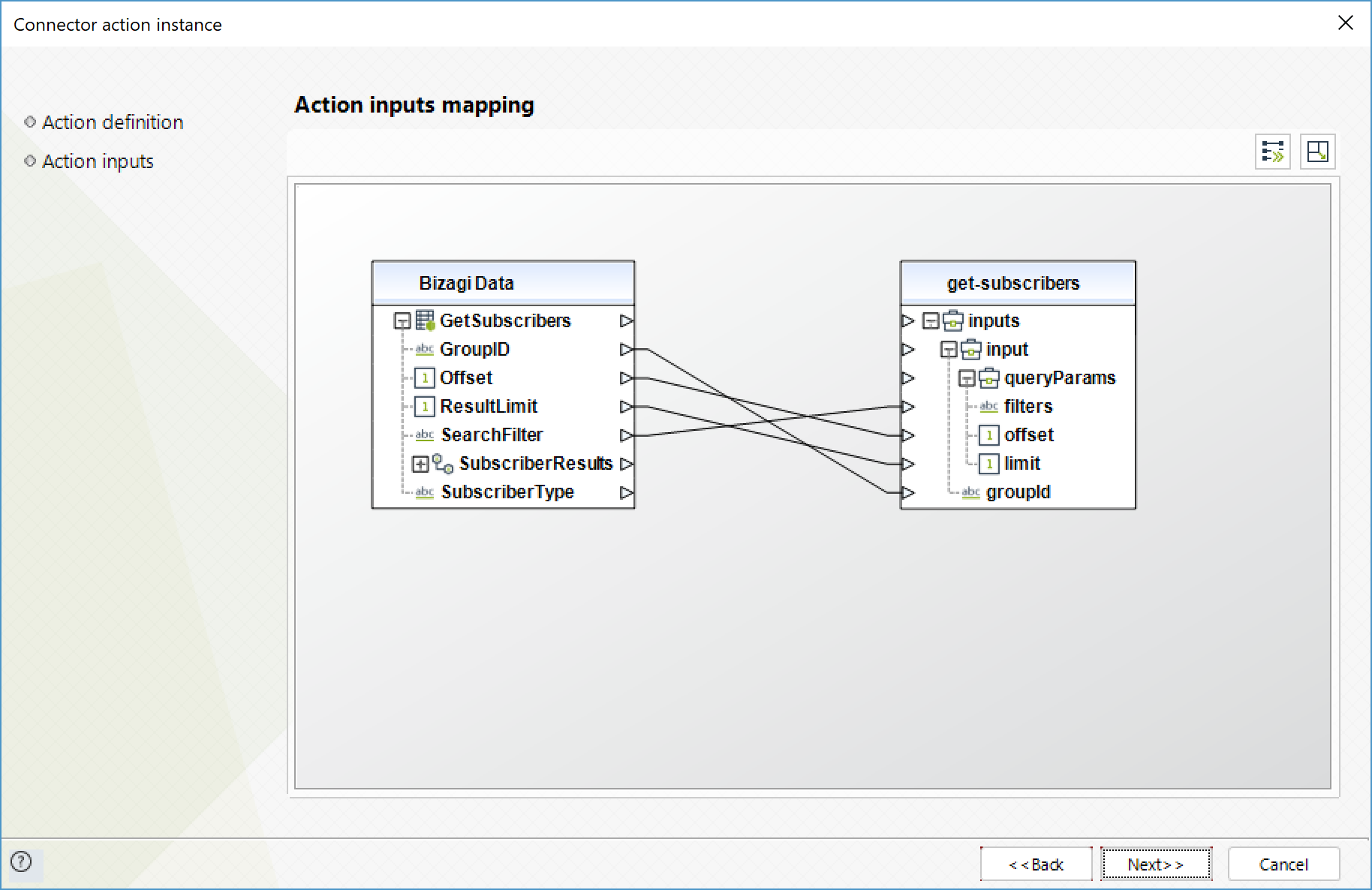Click the number icon beside ResultLimit
Screen dimensions: 1372x890
pos(425,406)
